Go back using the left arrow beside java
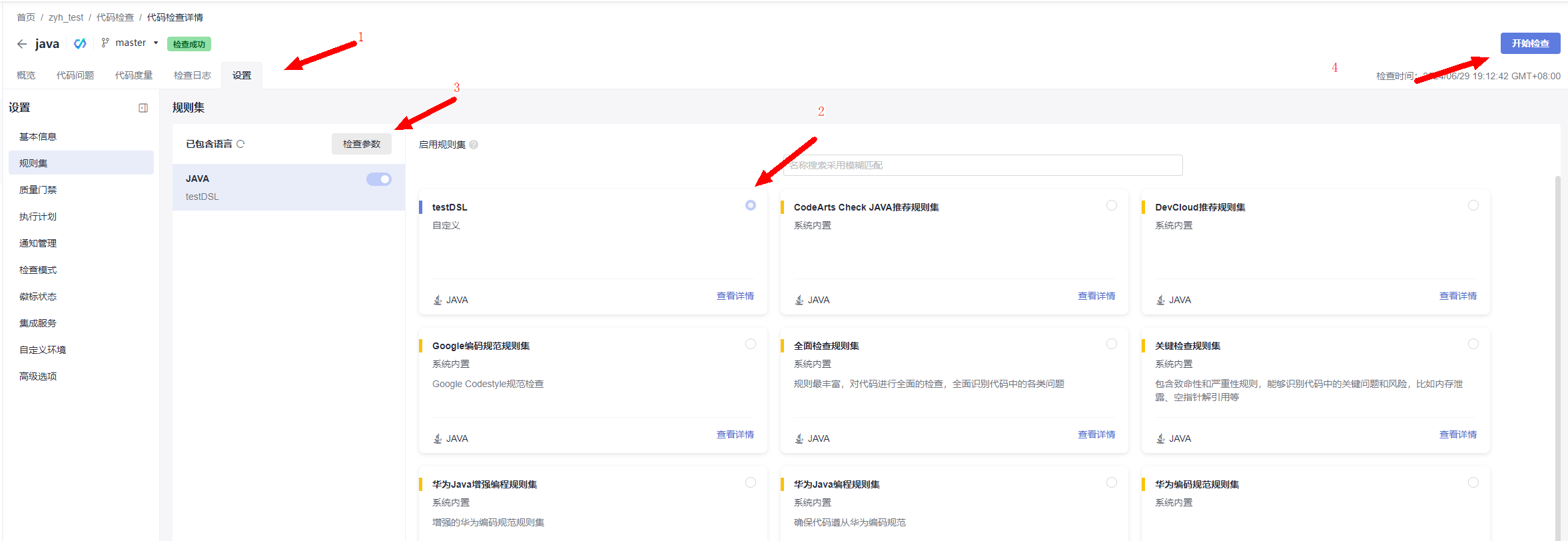Screen dimensions: 1568x541 click(x=22, y=44)
